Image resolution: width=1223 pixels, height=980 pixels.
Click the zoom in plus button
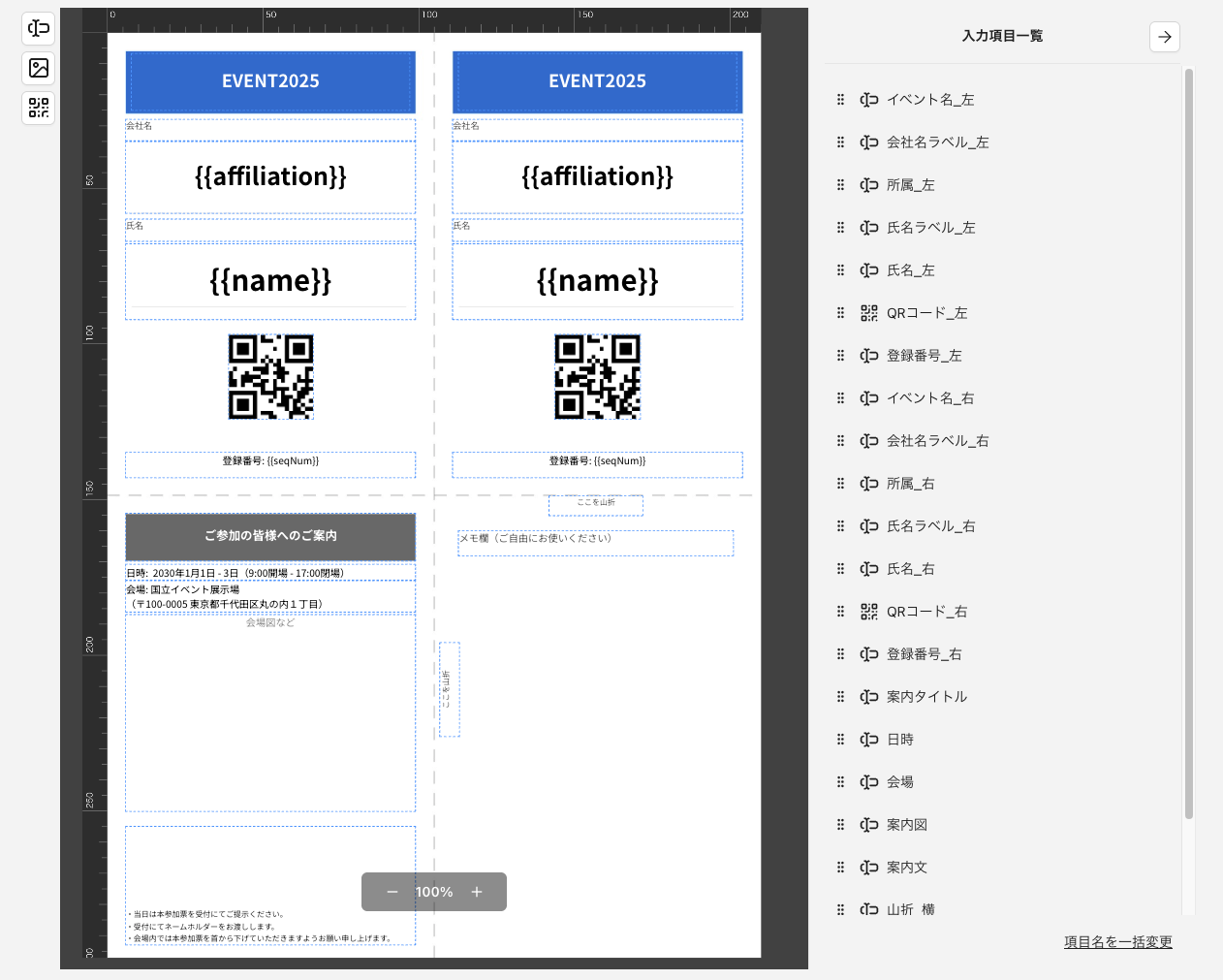click(x=477, y=892)
